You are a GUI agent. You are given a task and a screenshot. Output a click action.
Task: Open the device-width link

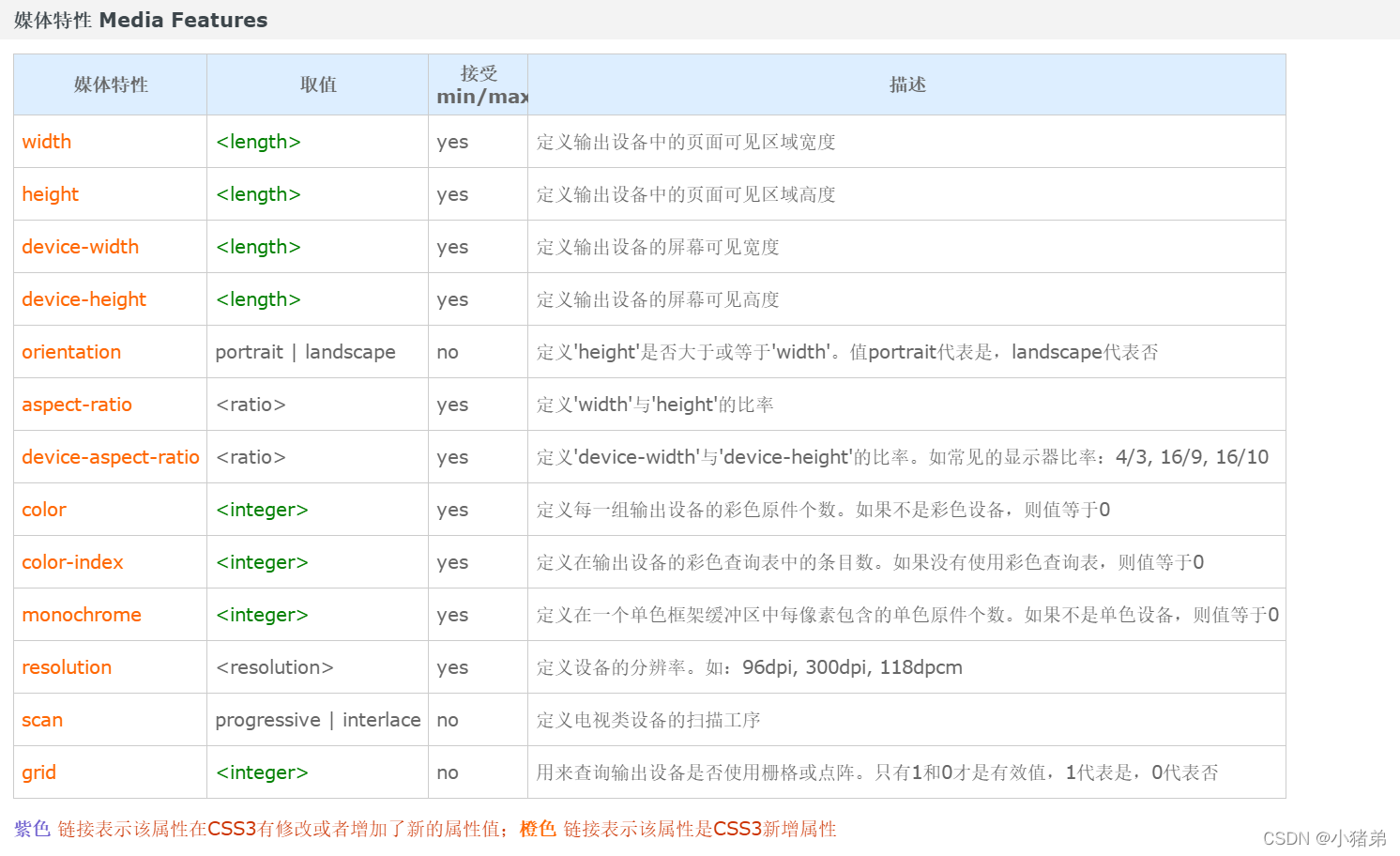(x=81, y=247)
